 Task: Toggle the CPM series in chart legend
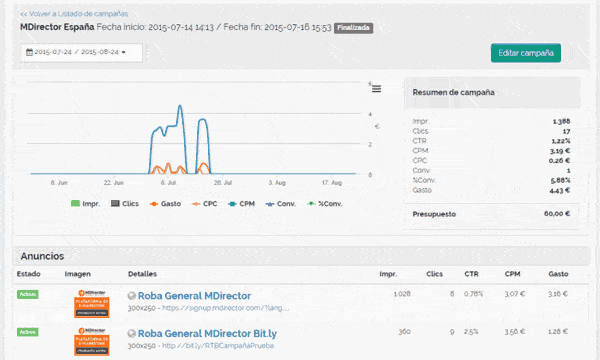(241, 204)
